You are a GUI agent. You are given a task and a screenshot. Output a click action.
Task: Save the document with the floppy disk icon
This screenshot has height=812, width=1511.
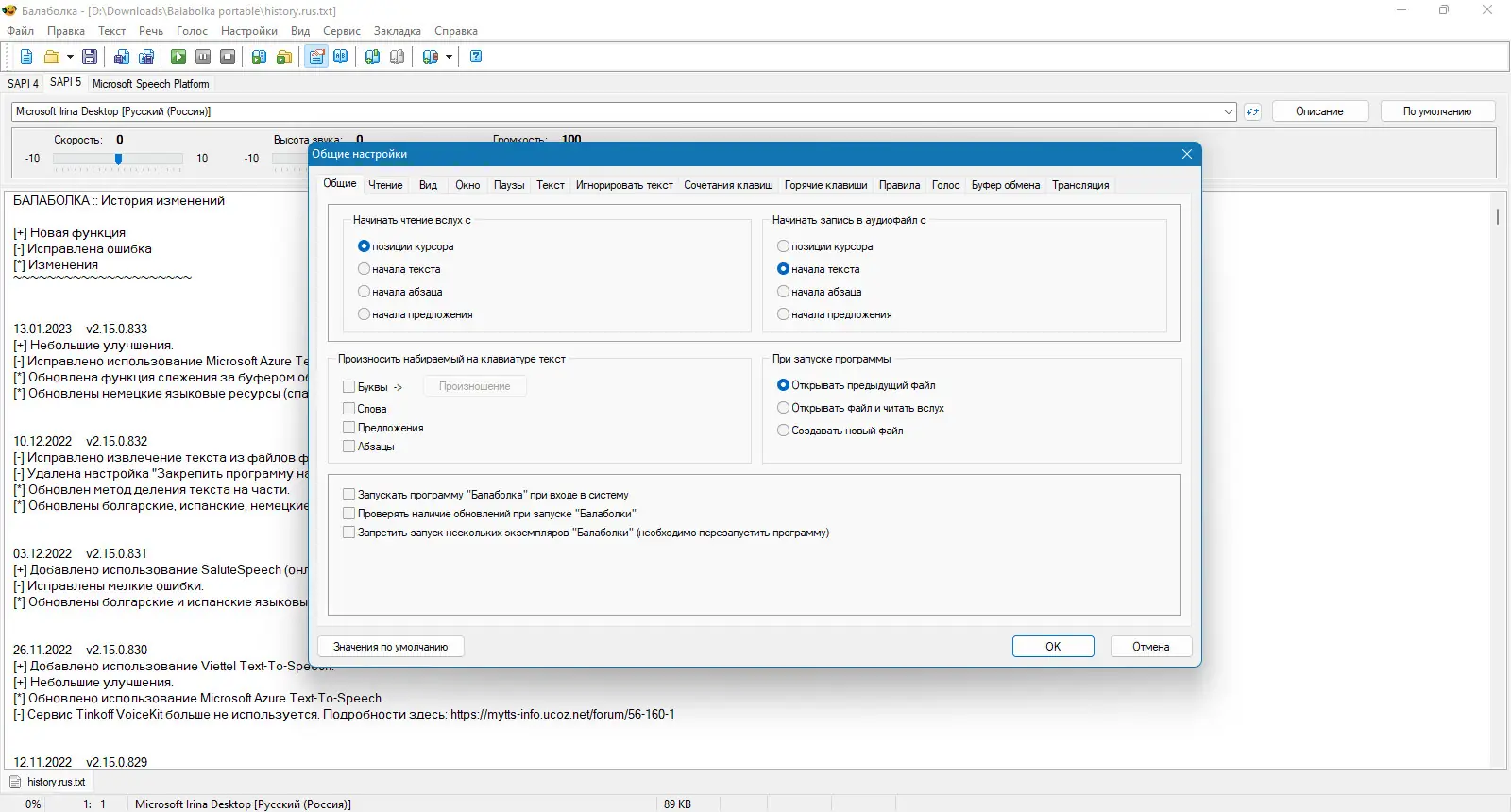[90, 57]
